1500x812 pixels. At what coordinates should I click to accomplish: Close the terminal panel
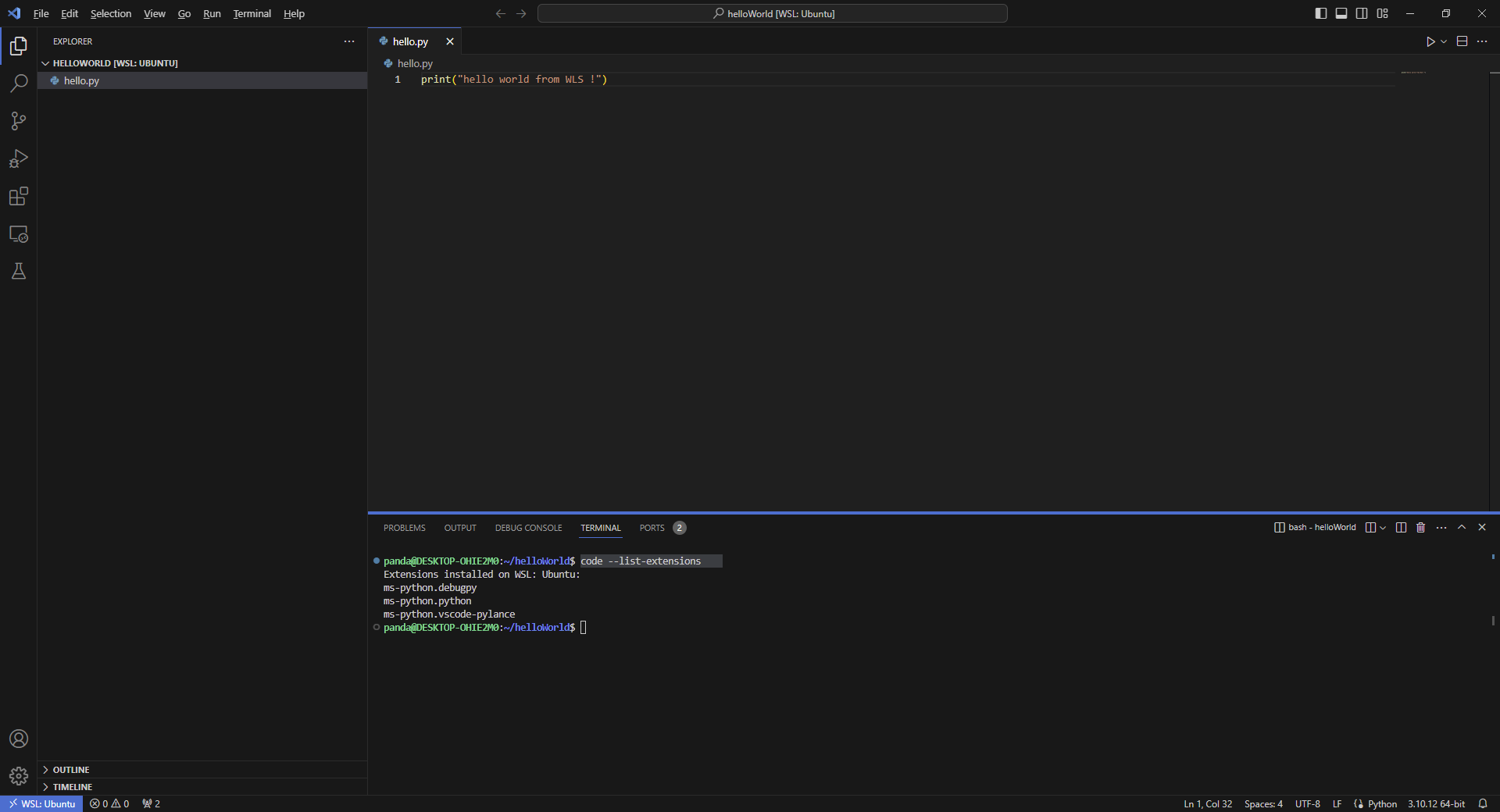point(1482,528)
